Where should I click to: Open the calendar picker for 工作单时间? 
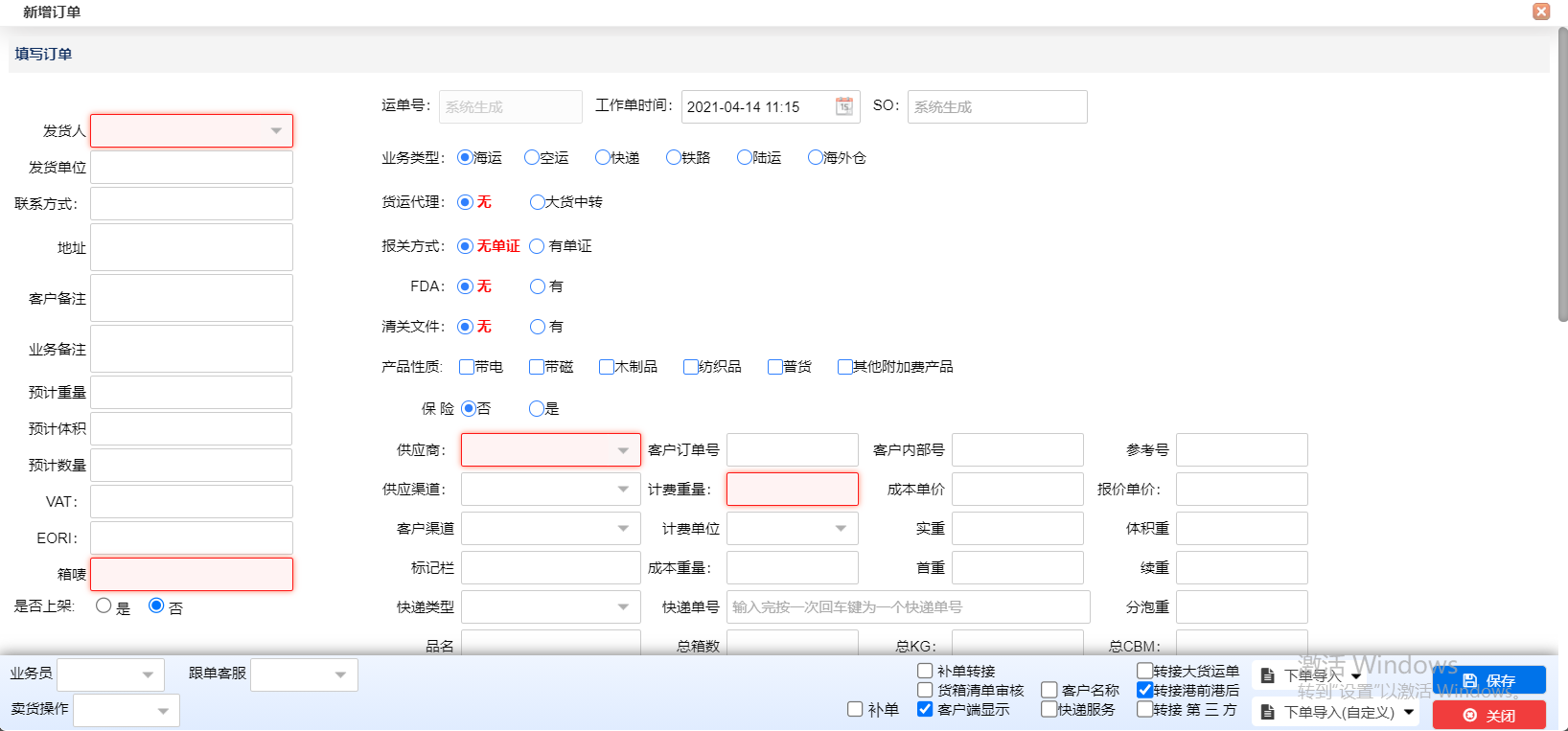(x=843, y=106)
